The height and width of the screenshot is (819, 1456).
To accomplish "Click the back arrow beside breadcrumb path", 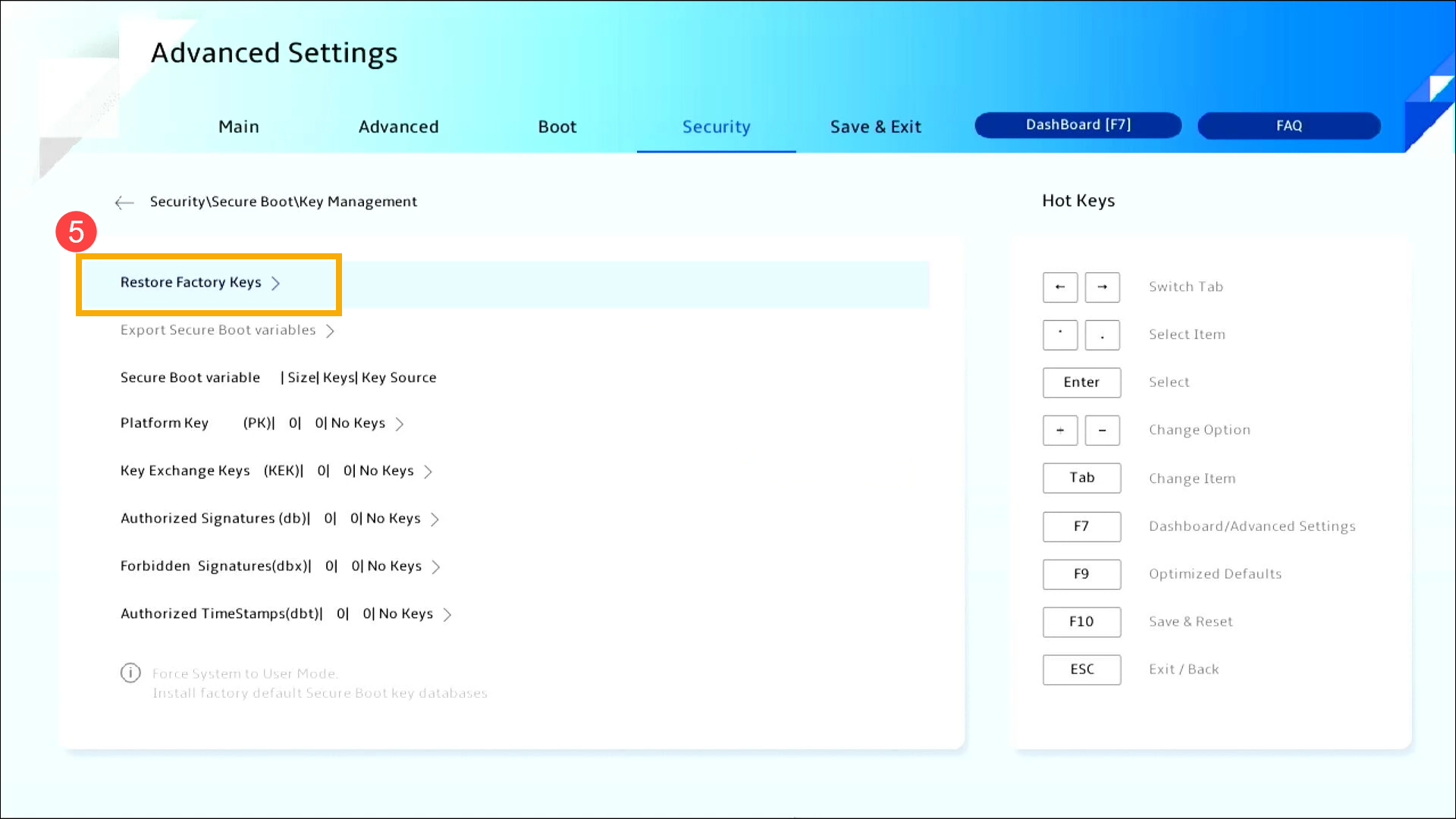I will click(x=124, y=202).
